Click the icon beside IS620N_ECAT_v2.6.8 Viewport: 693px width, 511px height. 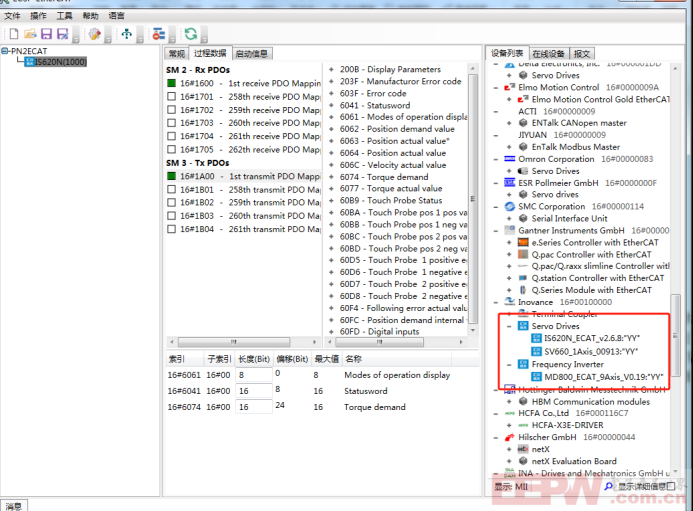pyautogui.click(x=536, y=338)
